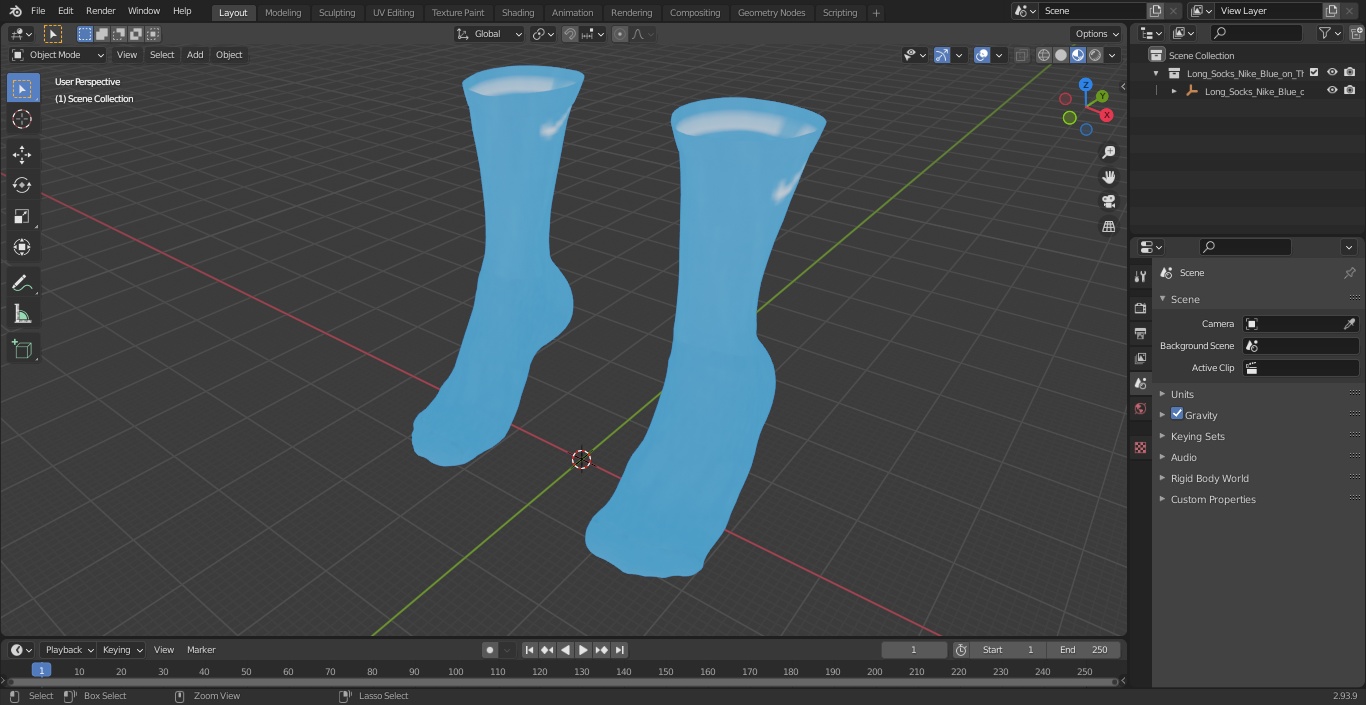1366x705 pixels.
Task: Click the Blender logo menu icon
Action: (x=15, y=11)
